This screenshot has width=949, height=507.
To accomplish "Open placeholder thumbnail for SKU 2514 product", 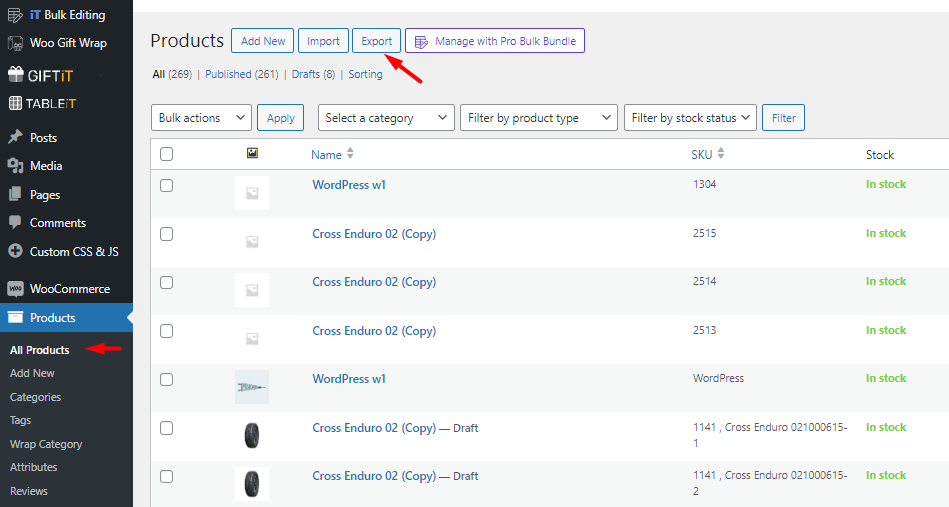I will (252, 290).
